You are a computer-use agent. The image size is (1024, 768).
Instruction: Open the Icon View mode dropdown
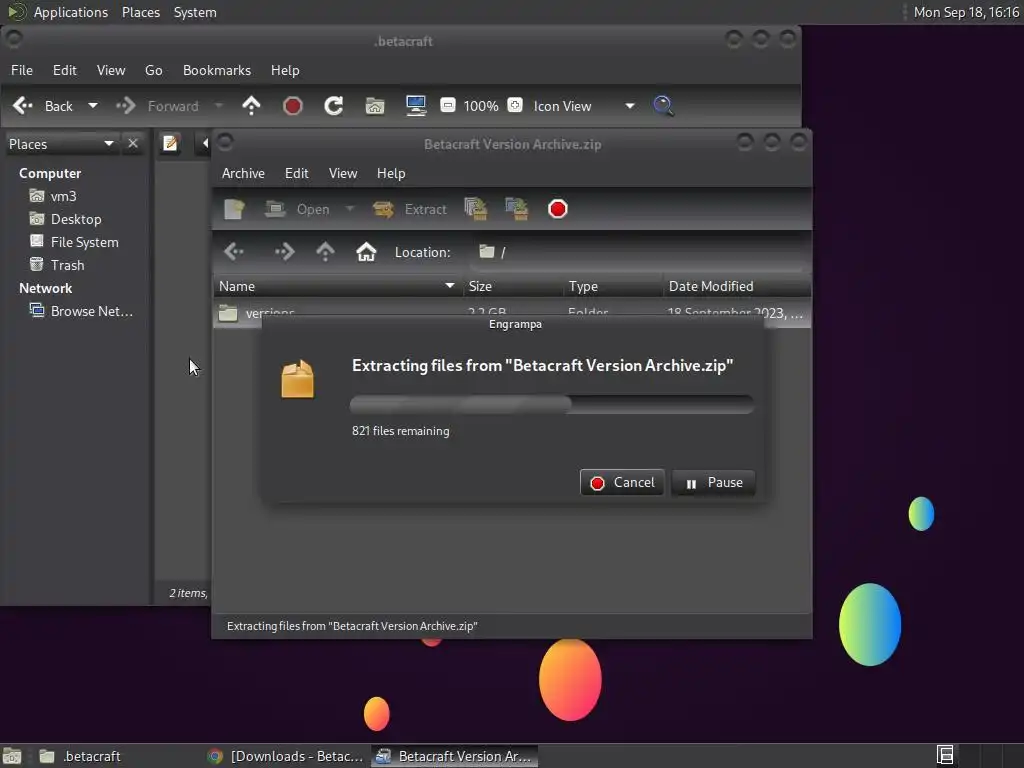point(584,106)
